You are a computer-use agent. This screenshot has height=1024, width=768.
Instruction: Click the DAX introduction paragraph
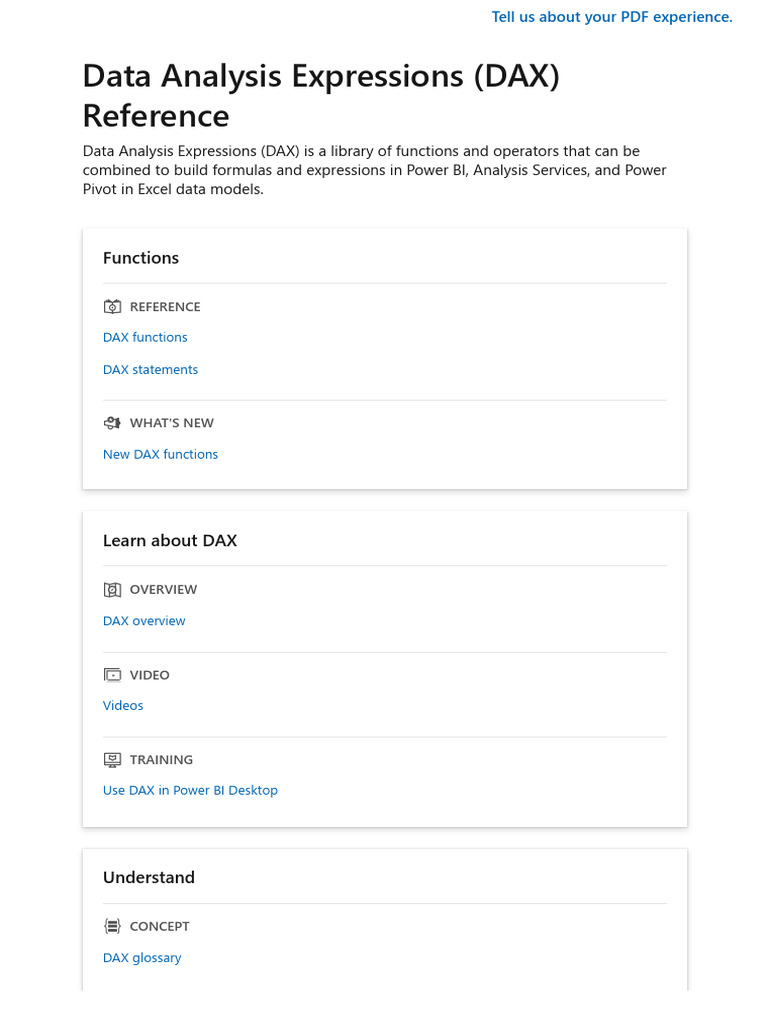point(375,170)
